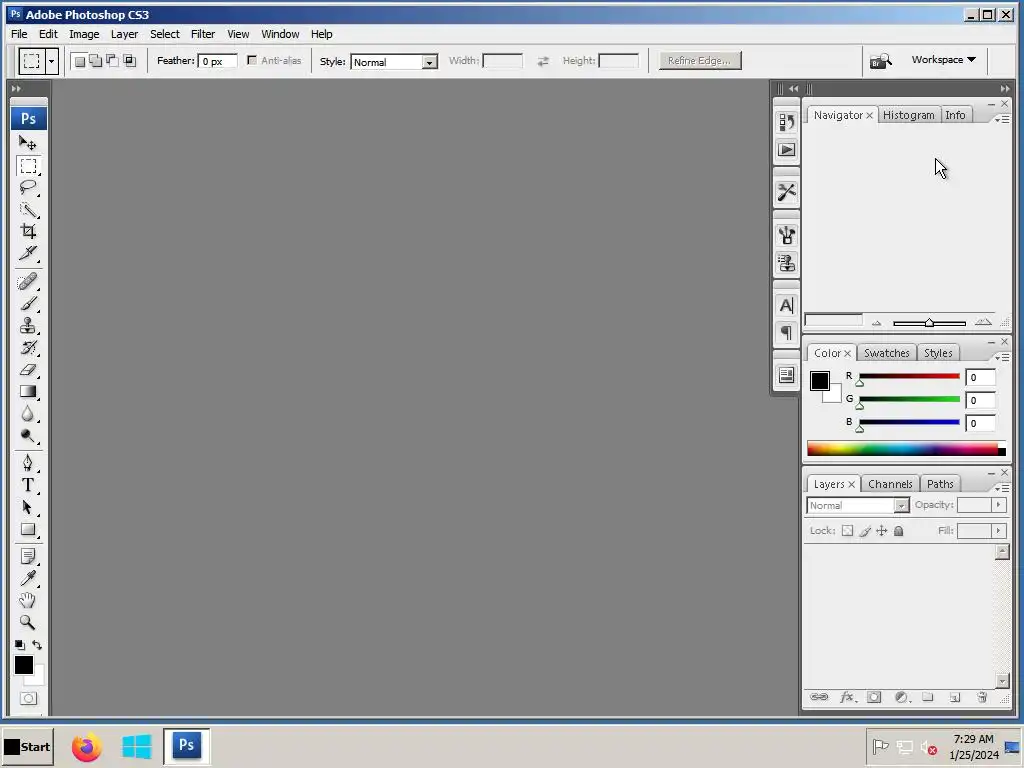This screenshot has height=768, width=1024.
Task: Select the History Brush tool
Action: click(x=27, y=347)
